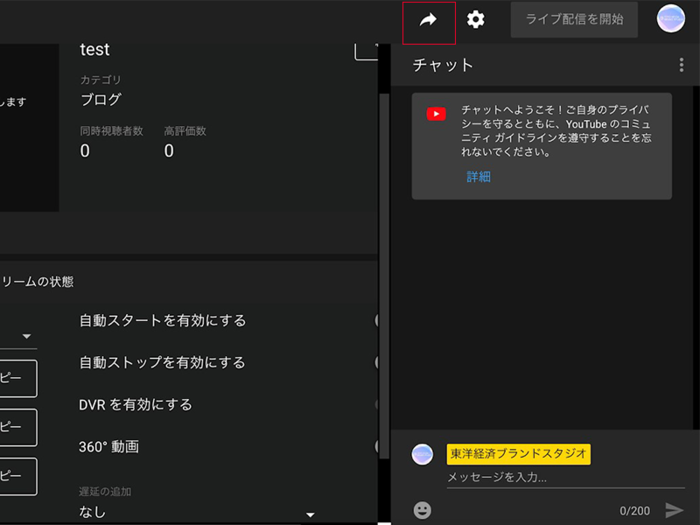The height and width of the screenshot is (525, 700).
Task: Open the 詳細 link in chat notice
Action: pyautogui.click(x=479, y=177)
